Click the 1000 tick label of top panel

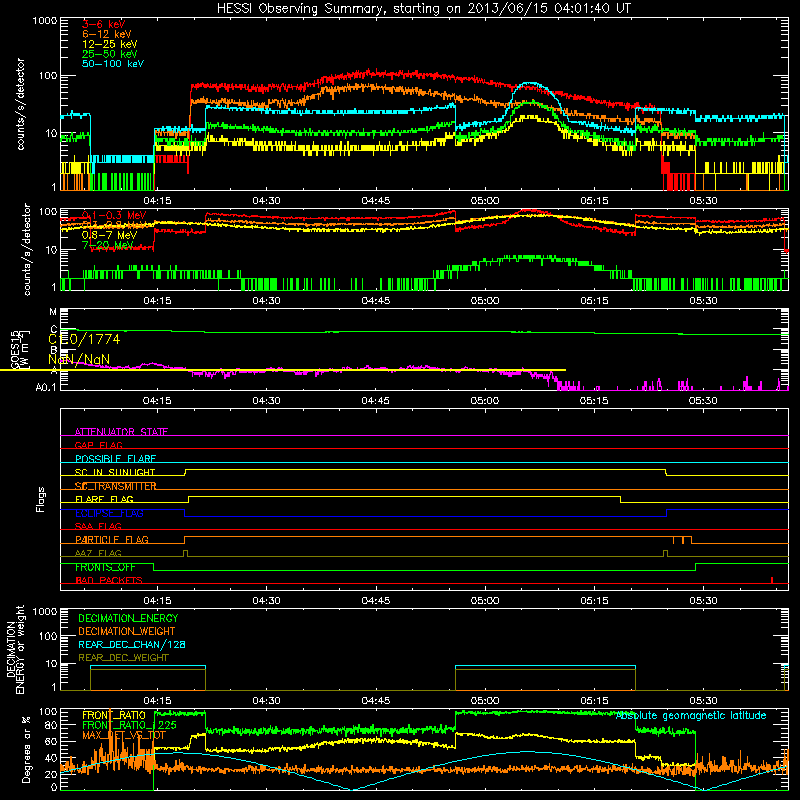[x=45, y=21]
